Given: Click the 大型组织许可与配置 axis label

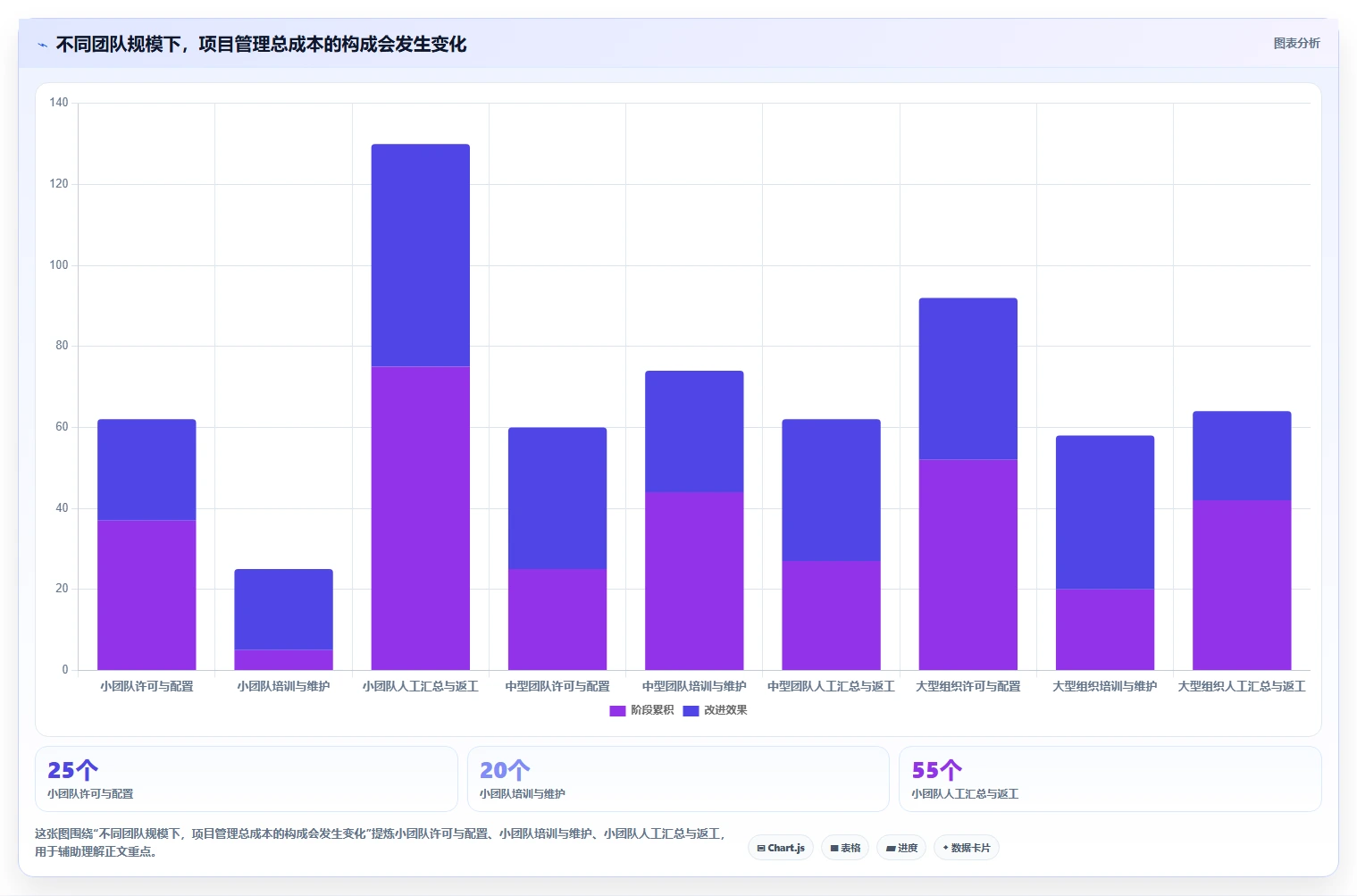Looking at the screenshot, I should [x=968, y=686].
